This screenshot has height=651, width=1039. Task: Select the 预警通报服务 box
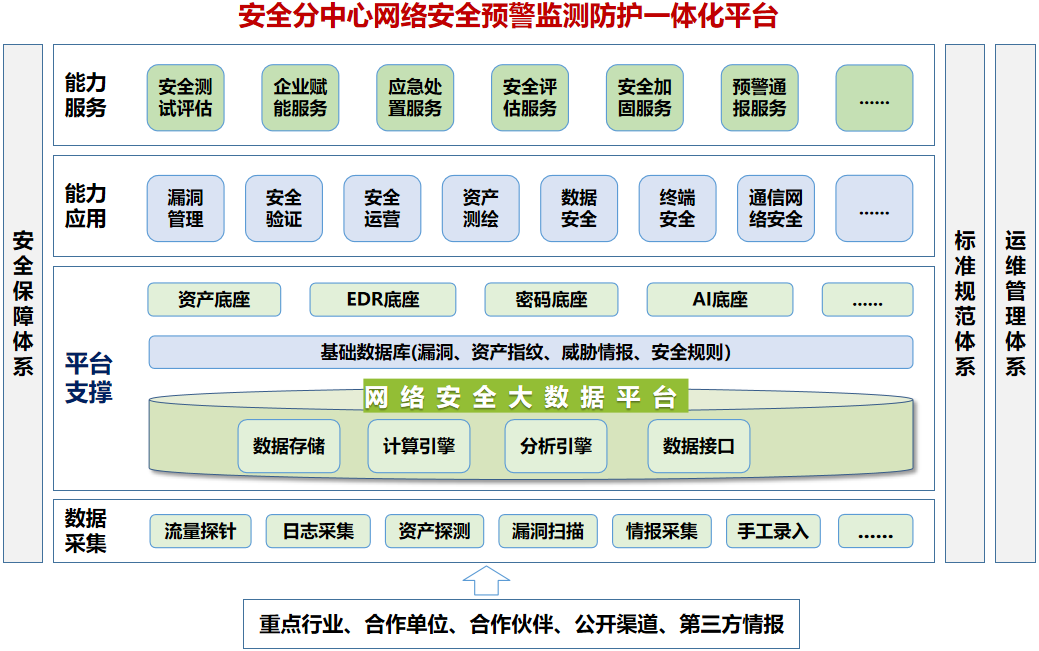759,98
